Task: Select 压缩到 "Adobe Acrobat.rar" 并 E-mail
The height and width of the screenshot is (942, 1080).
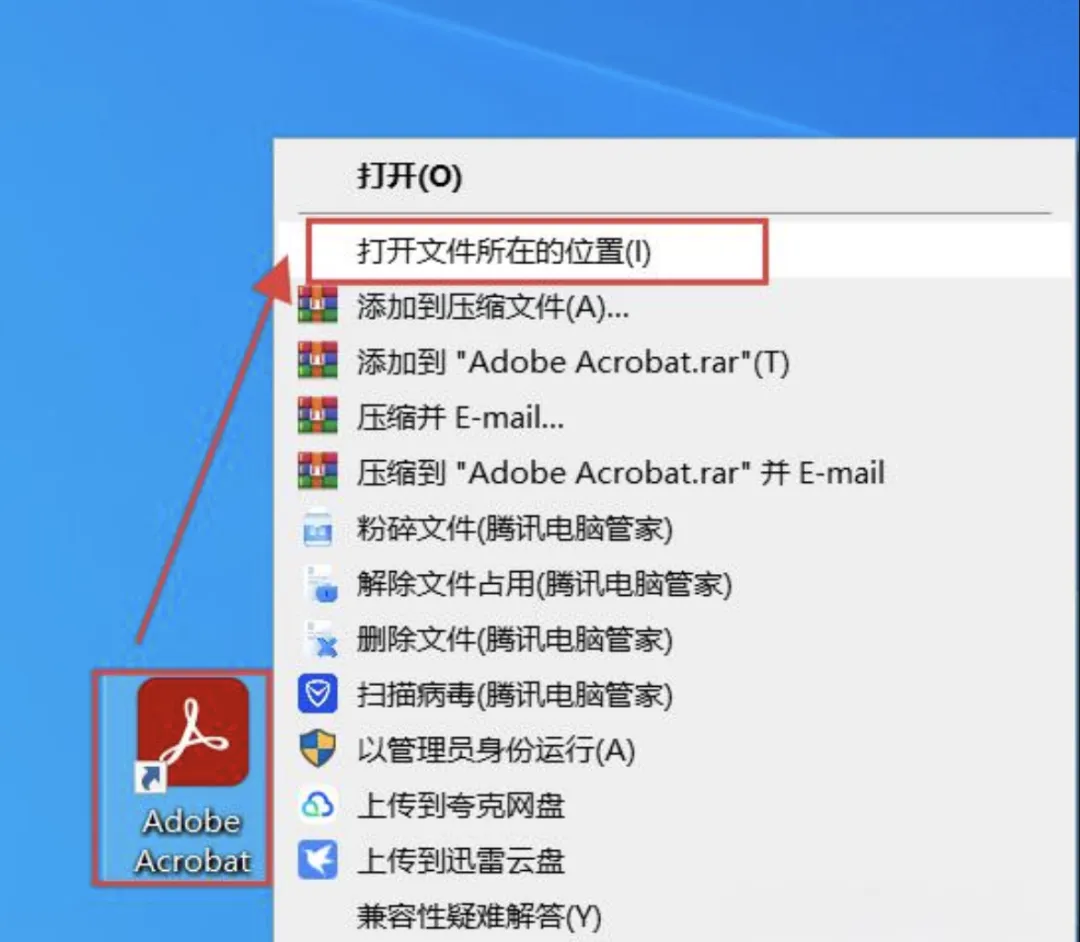Action: pyautogui.click(x=621, y=472)
